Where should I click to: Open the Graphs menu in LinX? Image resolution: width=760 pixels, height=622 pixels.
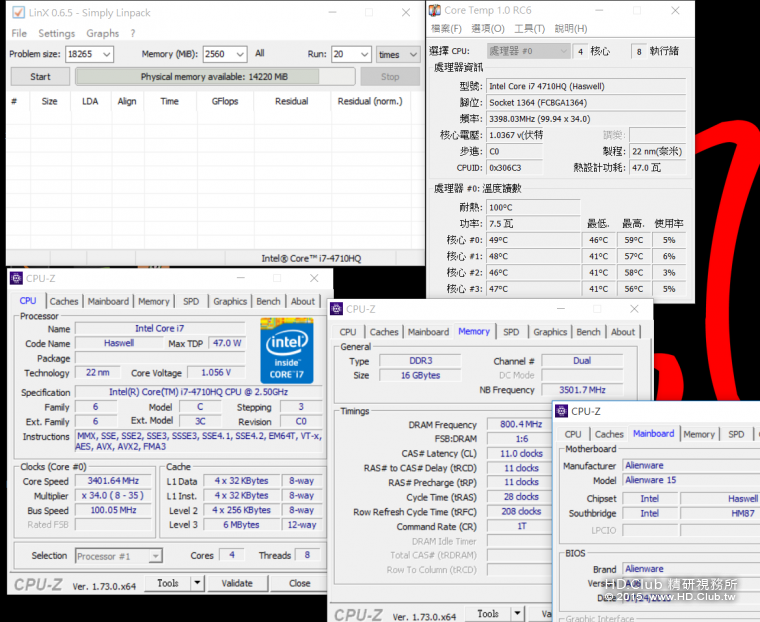pyautogui.click(x=102, y=33)
